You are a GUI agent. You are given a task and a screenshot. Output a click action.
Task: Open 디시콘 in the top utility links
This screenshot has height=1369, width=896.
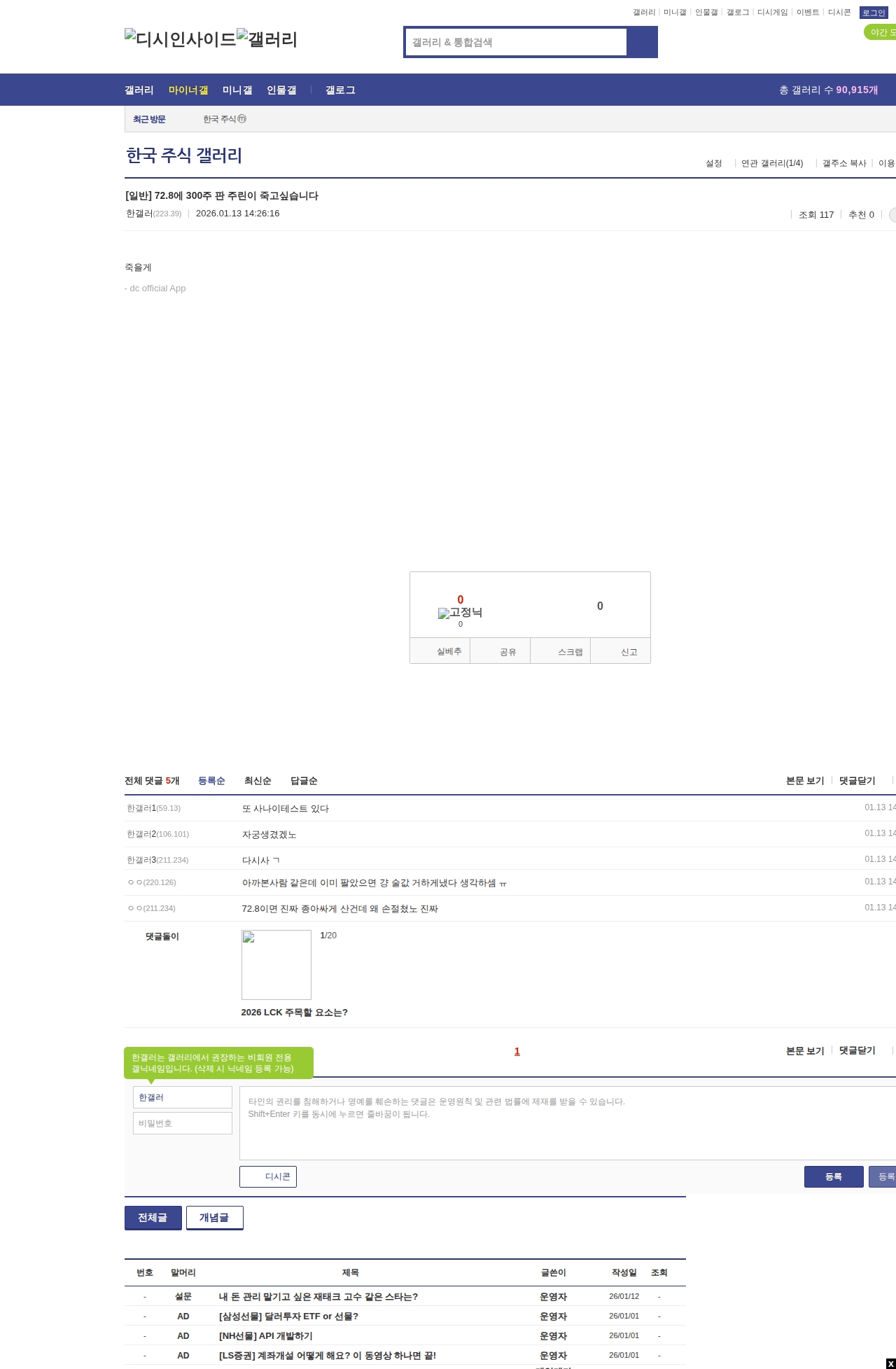point(839,13)
